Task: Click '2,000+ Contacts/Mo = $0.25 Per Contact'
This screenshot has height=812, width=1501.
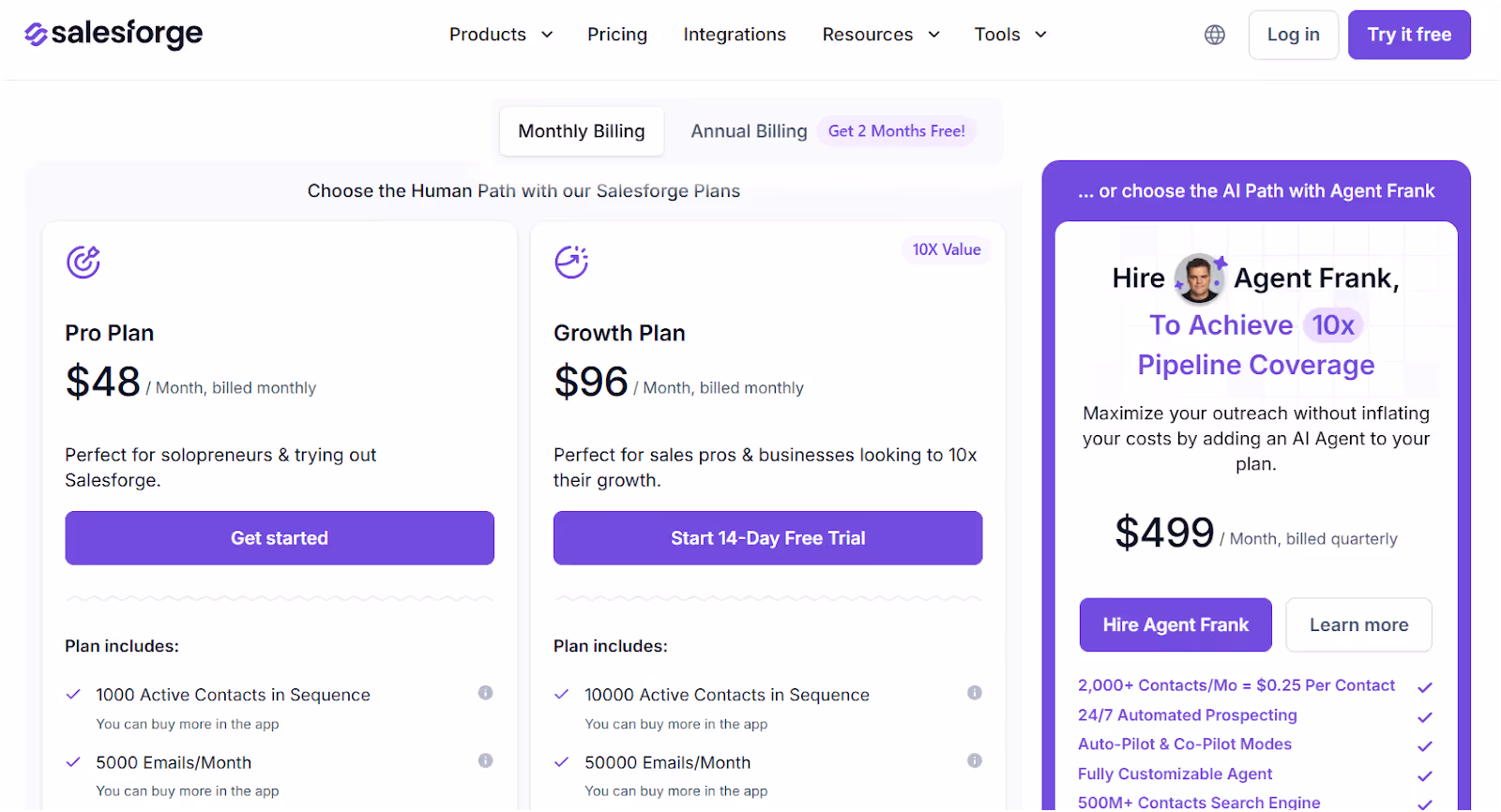Action: tap(1236, 685)
